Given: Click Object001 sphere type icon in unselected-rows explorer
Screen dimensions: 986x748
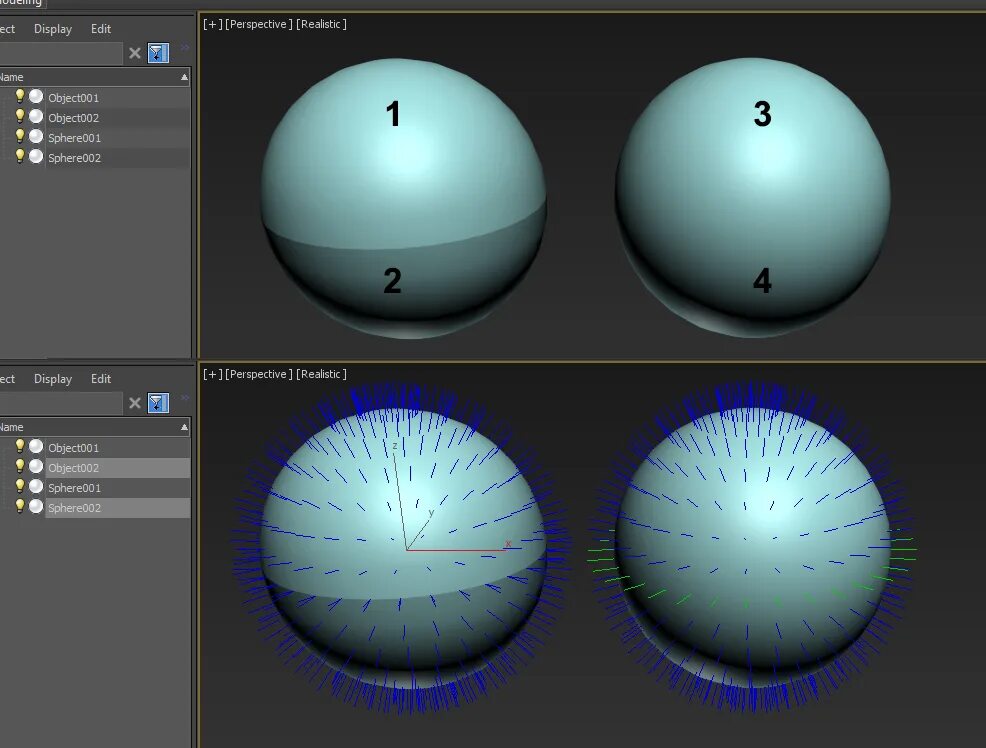Looking at the screenshot, I should click(36, 96).
